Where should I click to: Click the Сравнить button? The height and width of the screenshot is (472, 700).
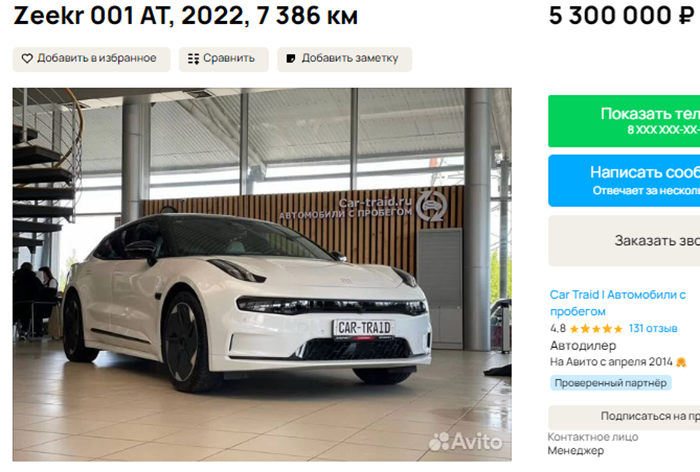coord(224,59)
